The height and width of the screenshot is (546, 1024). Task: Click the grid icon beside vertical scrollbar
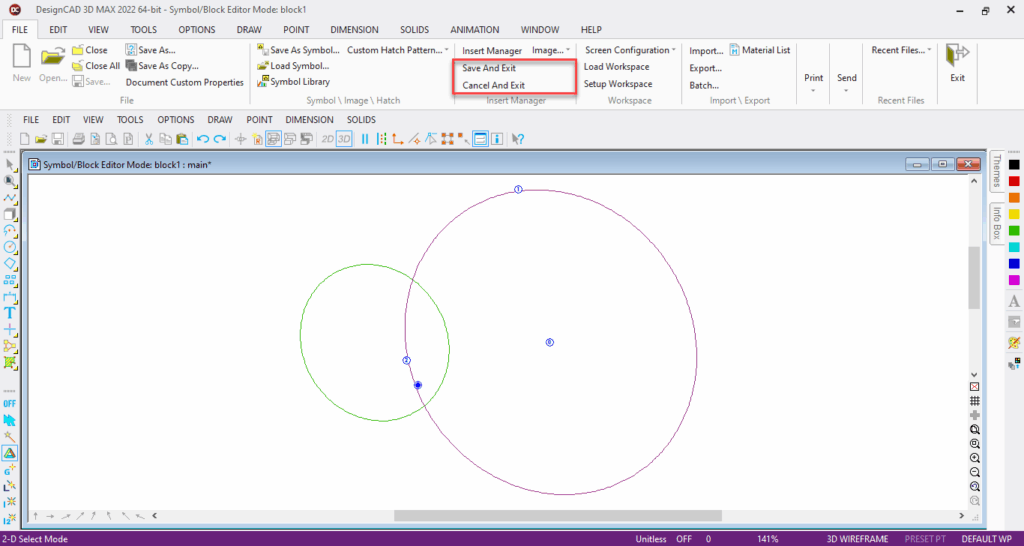pos(974,400)
